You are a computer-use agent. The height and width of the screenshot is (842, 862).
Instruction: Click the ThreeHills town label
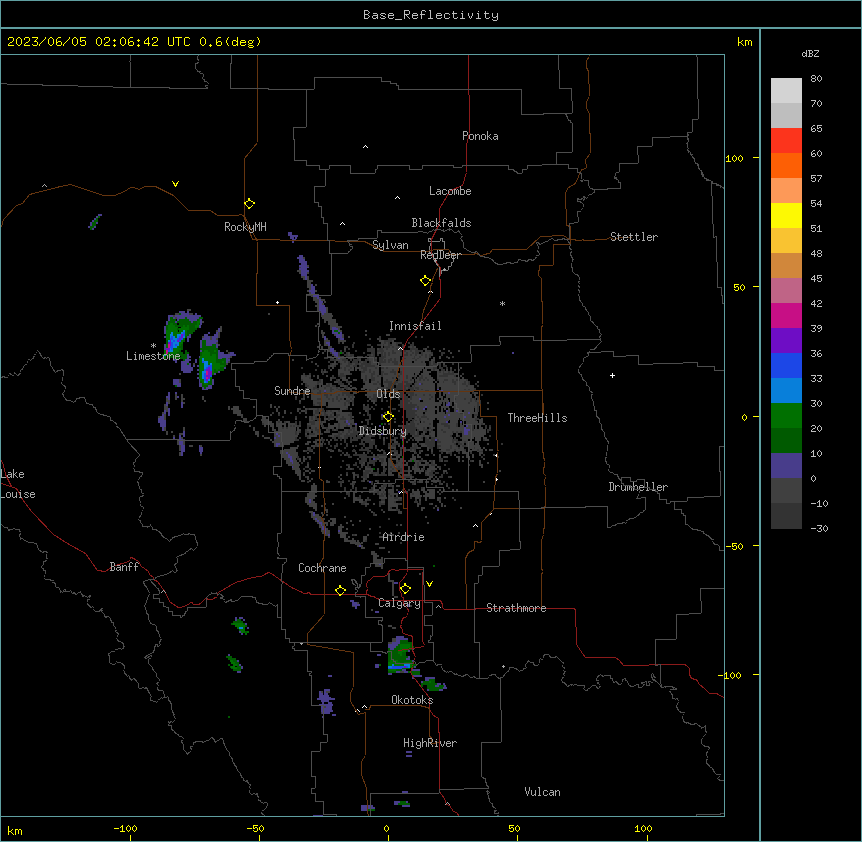[x=537, y=418]
